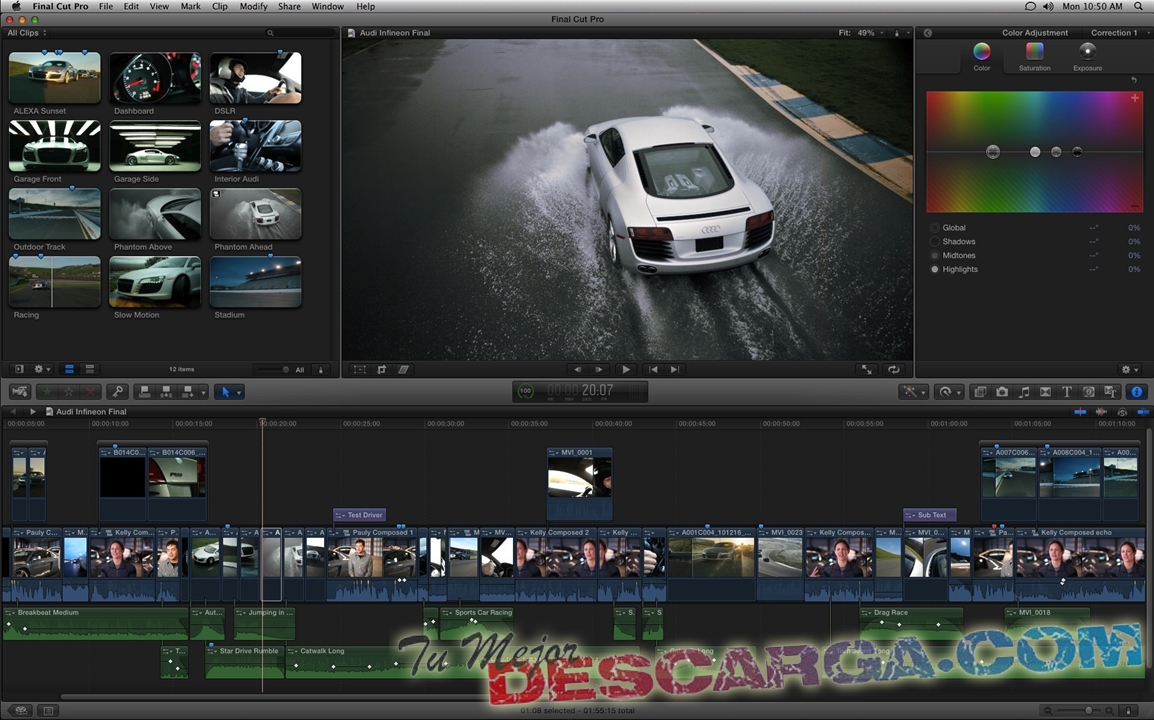
Task: Open the Music and Sound browser
Action: tap(1024, 392)
